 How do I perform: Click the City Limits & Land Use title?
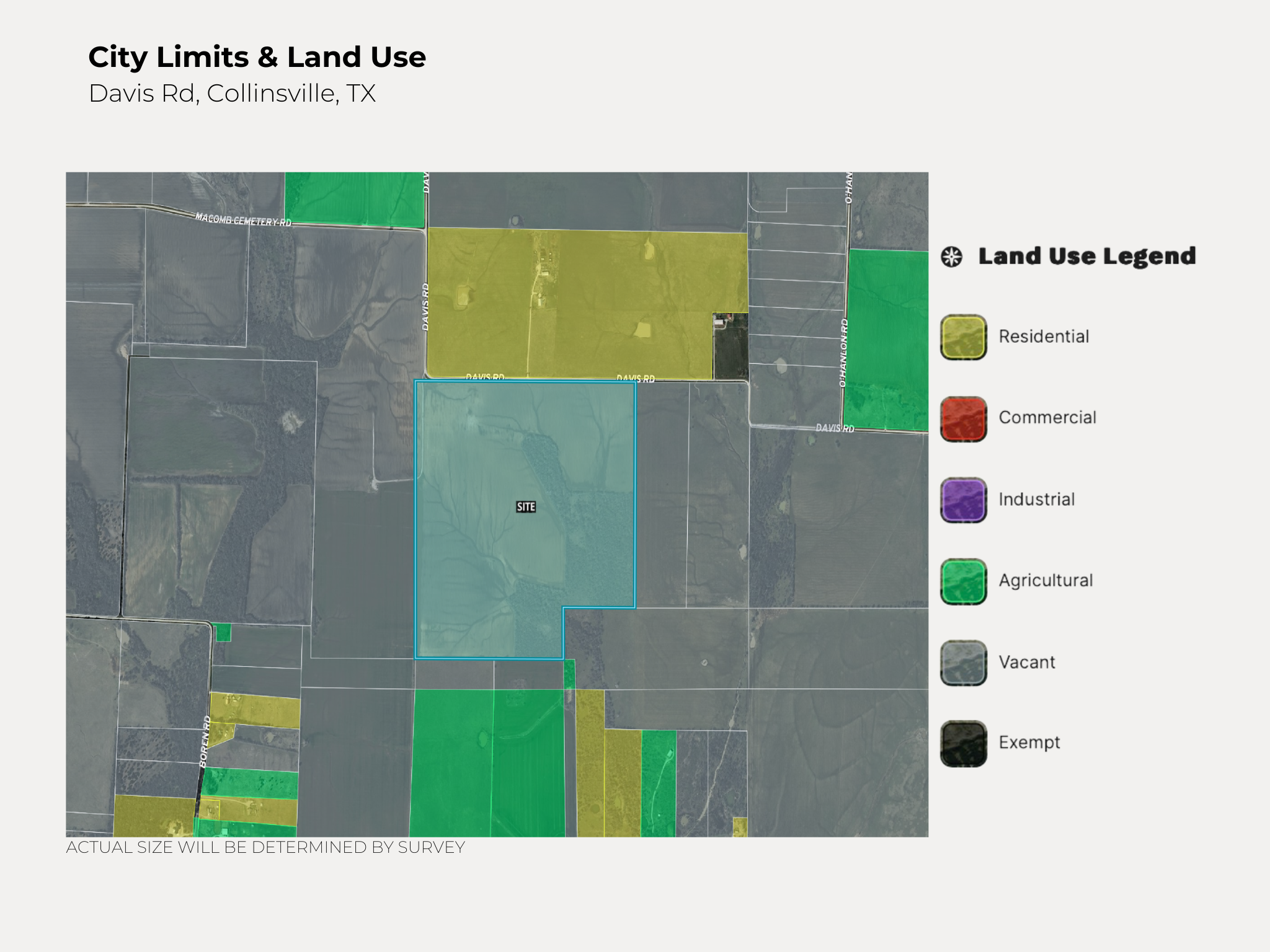click(x=257, y=57)
